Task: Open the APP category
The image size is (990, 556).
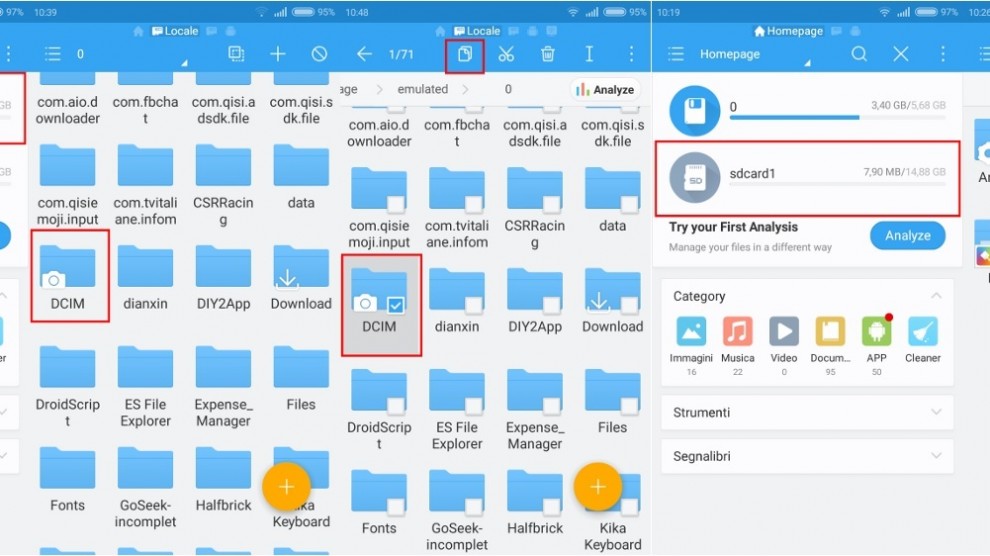Action: 876,345
